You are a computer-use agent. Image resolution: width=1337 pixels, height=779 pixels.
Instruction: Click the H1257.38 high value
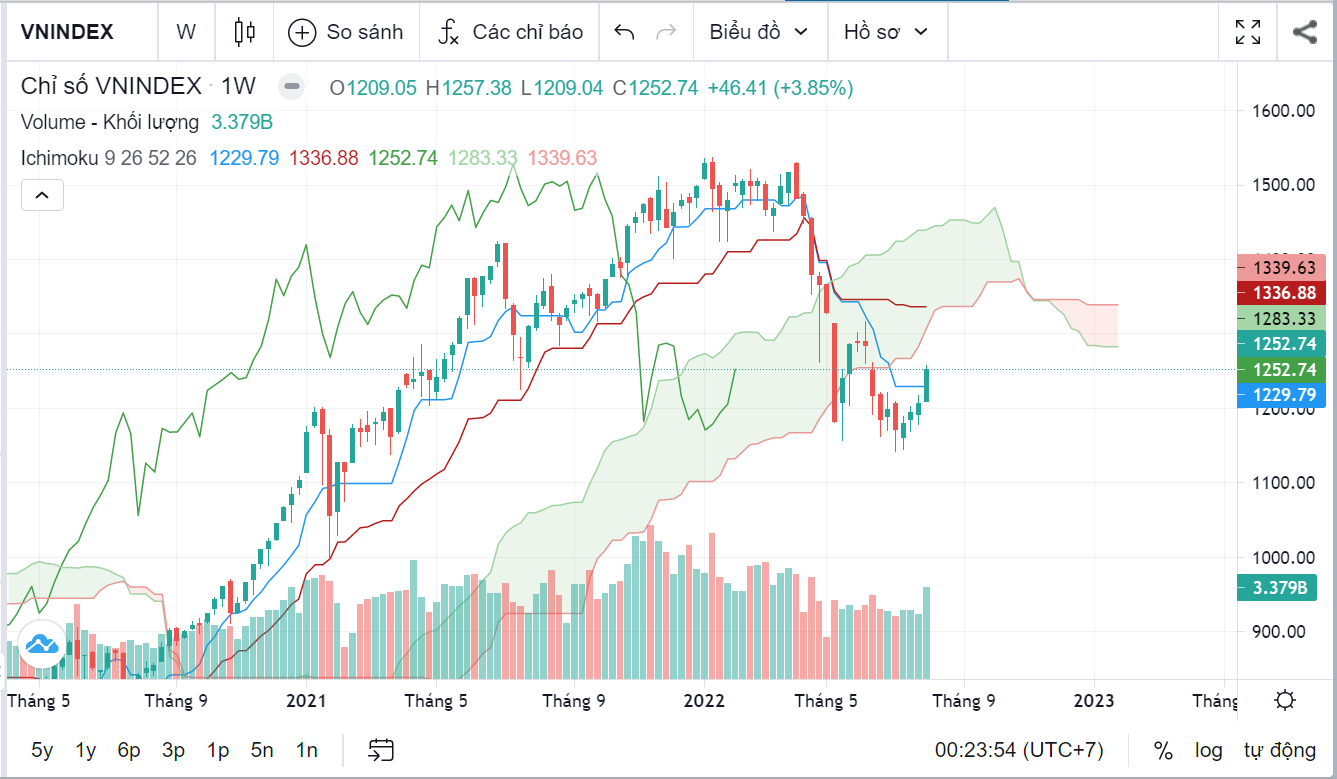pos(468,88)
